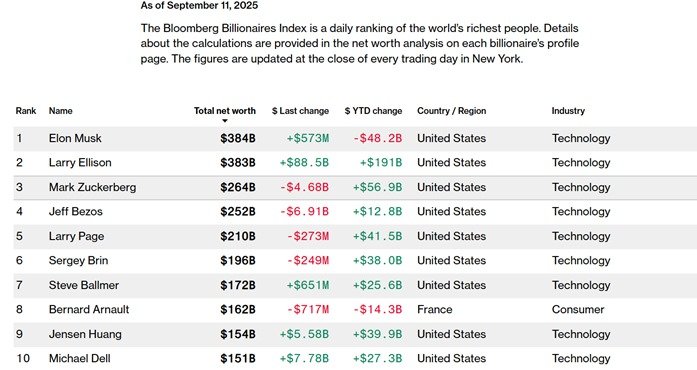697x370 pixels.
Task: Click the Name column header
Action: 60,111
